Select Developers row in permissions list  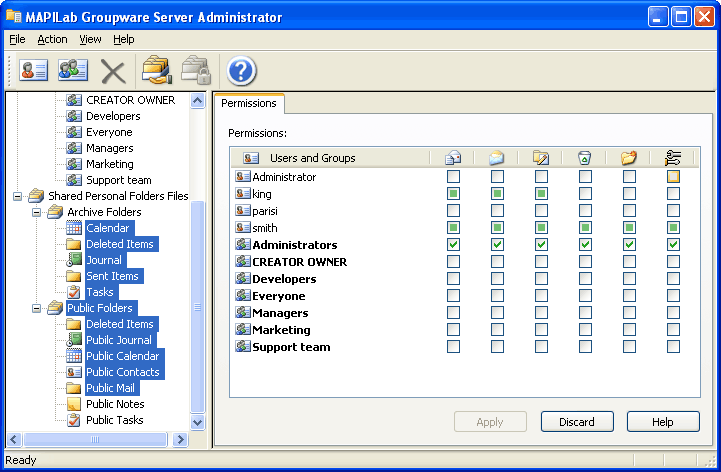coord(465,279)
